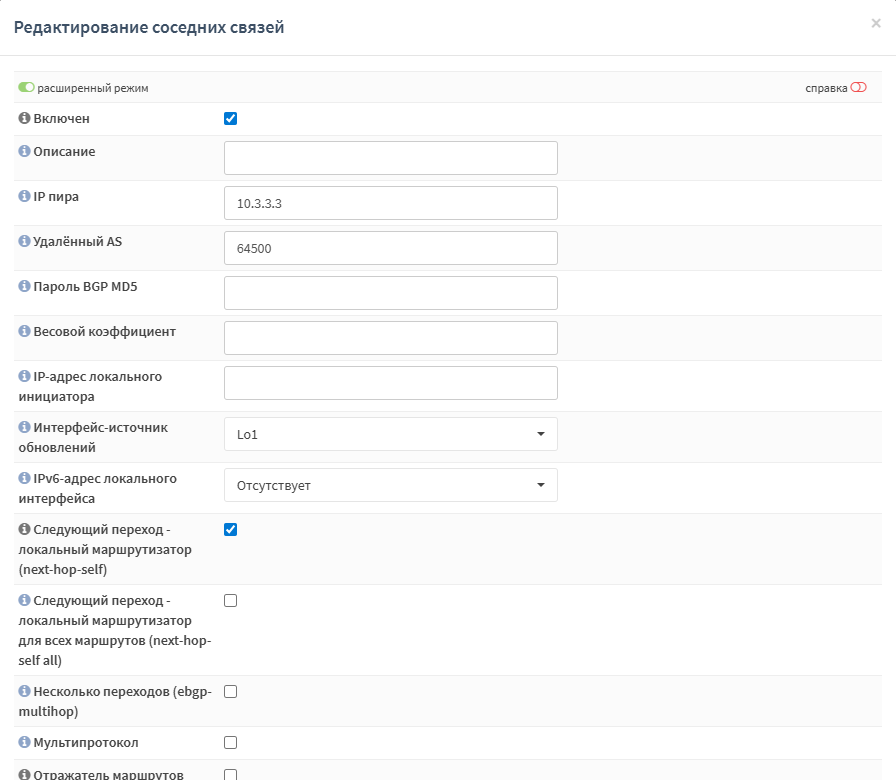
Task: Expand the IPv6-адрес локального интерфейса dropdown
Action: 390,485
